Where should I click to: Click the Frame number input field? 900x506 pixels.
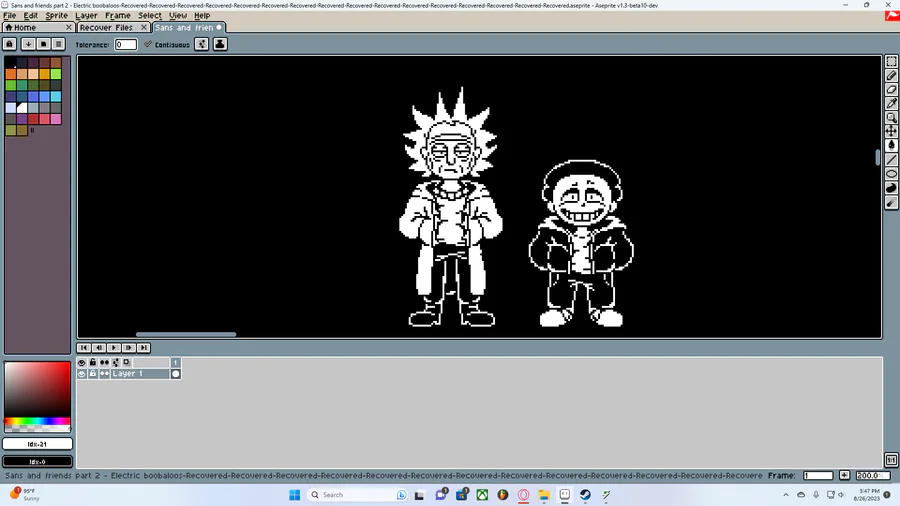point(818,476)
